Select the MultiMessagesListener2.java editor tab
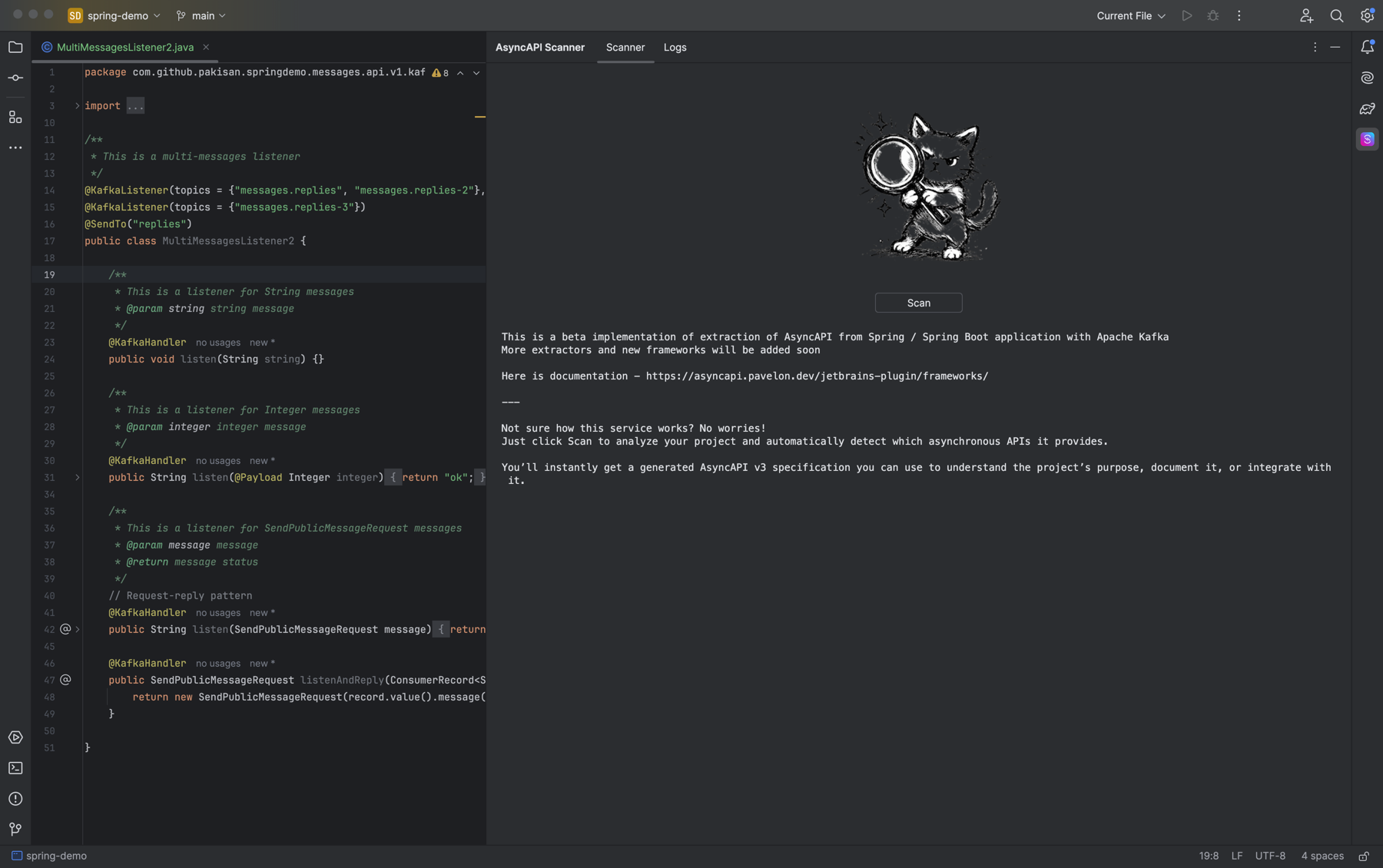1383x868 pixels. [x=123, y=47]
